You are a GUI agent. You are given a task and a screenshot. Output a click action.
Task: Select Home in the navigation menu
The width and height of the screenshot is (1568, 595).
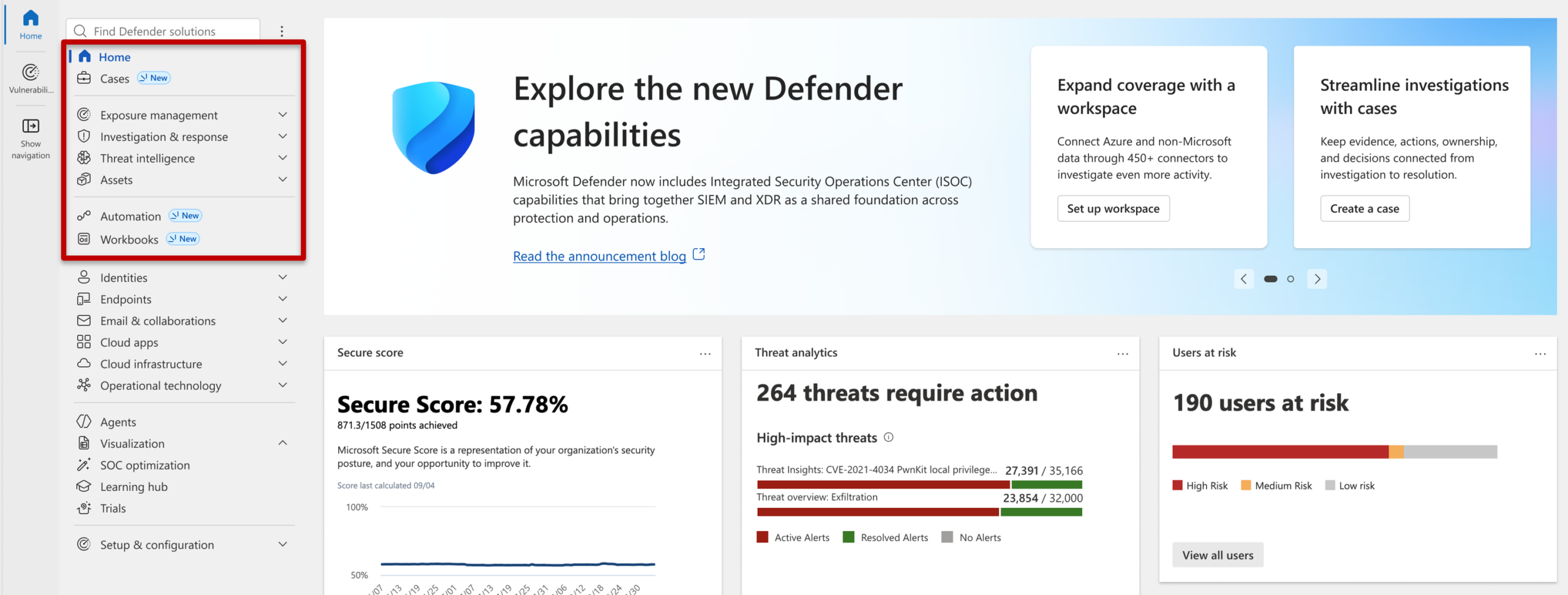point(115,57)
